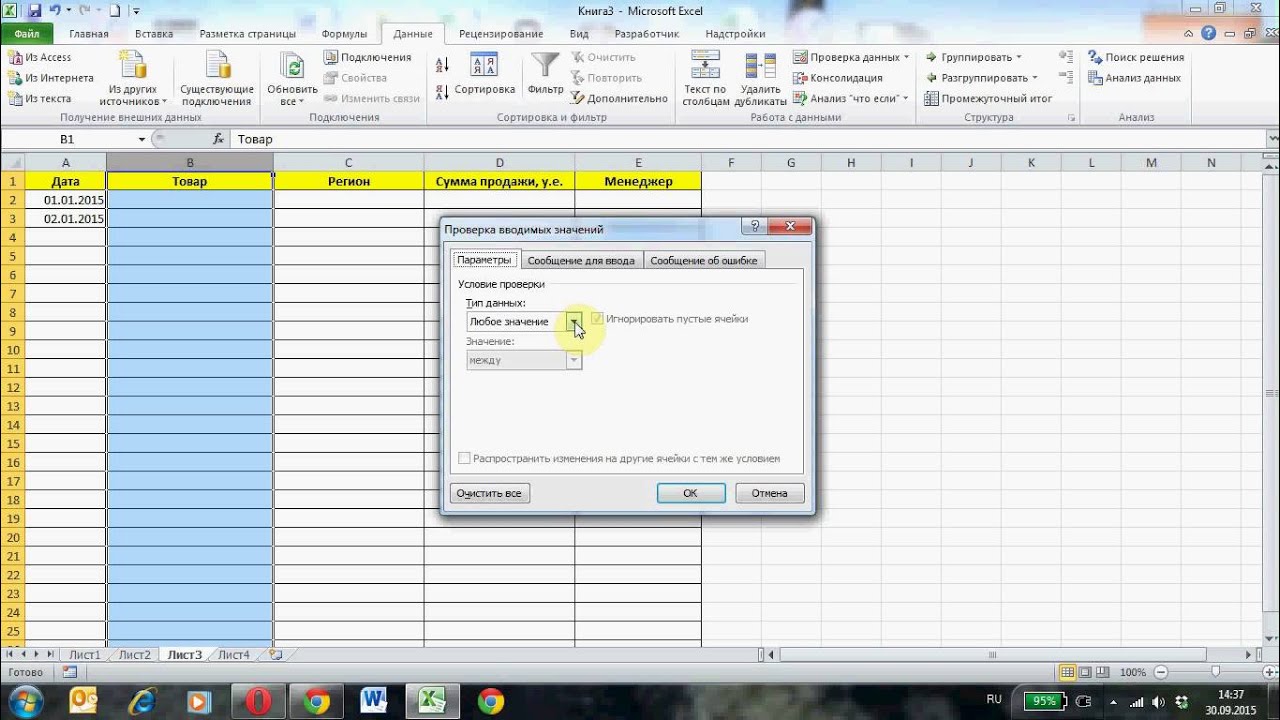Image resolution: width=1280 pixels, height=720 pixels.
Task: Open the Рецензирование ribbon tab
Action: point(501,33)
